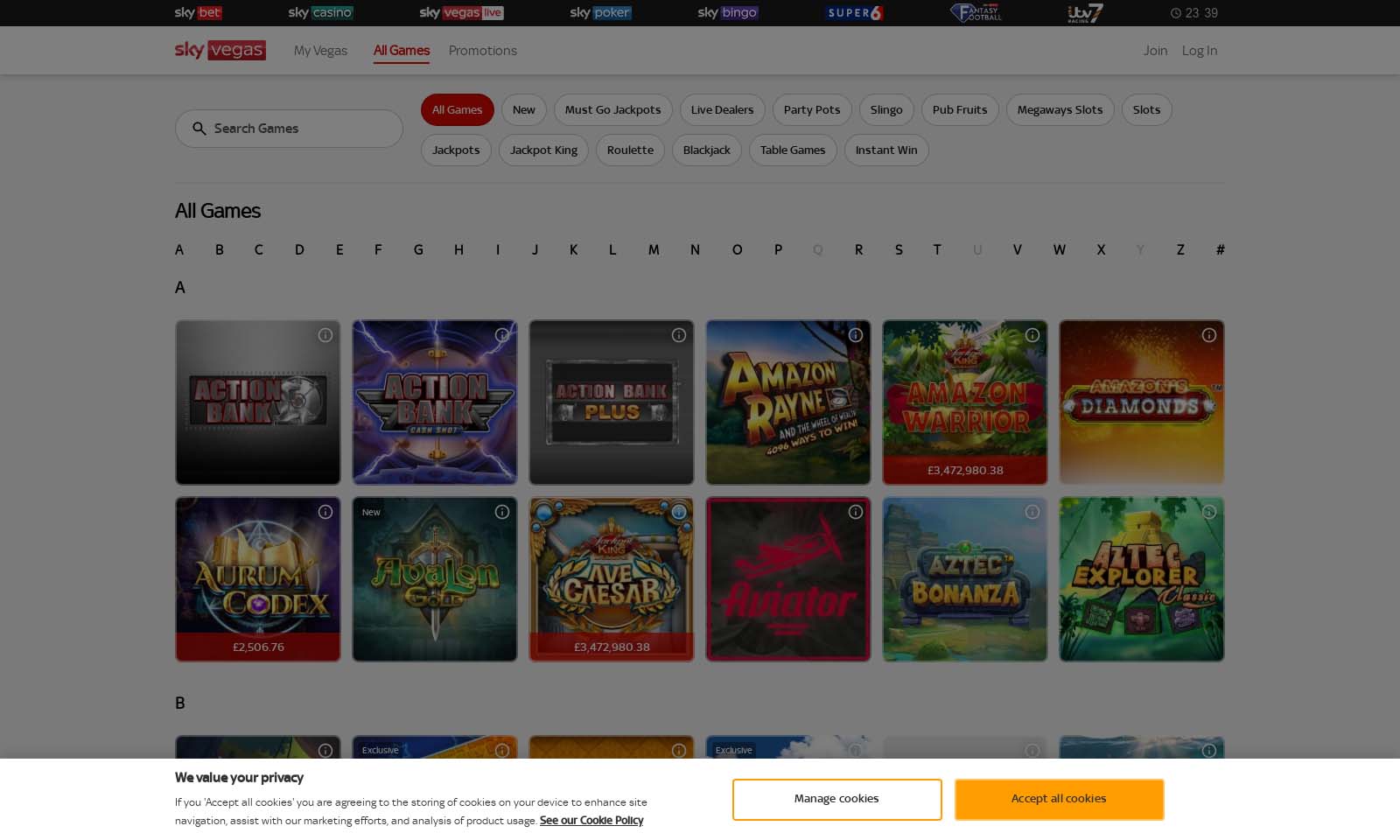1400x840 pixels.
Task: Toggle the Slots filter pill
Action: [x=1146, y=109]
